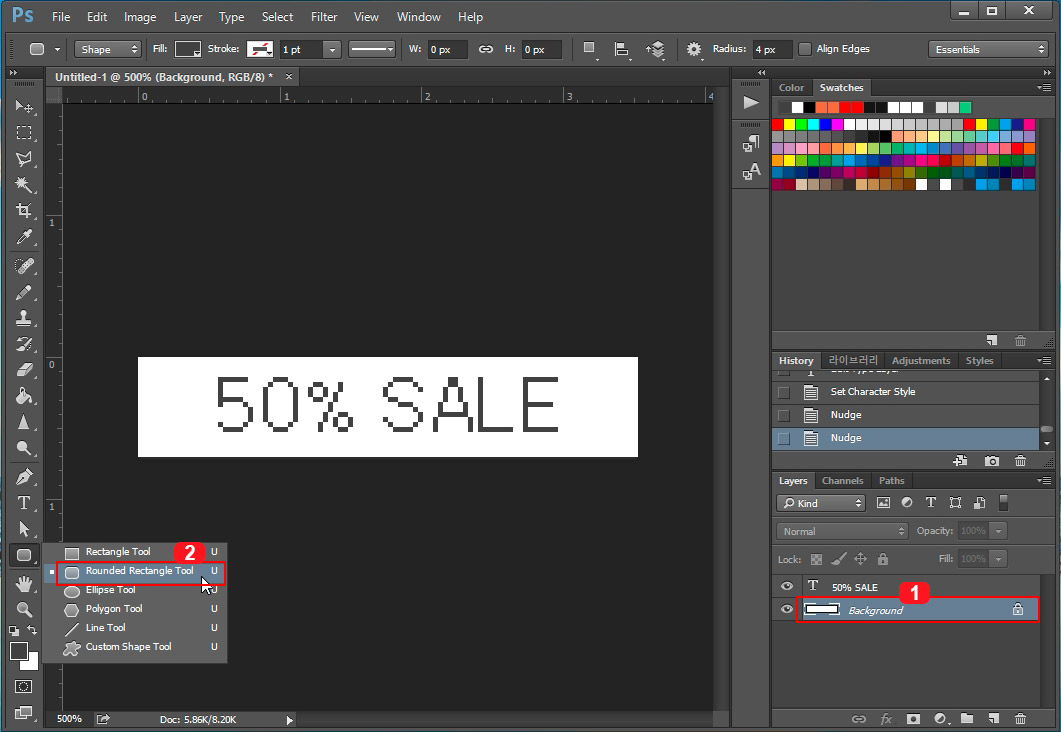Open path alignment options icon

coord(621,49)
